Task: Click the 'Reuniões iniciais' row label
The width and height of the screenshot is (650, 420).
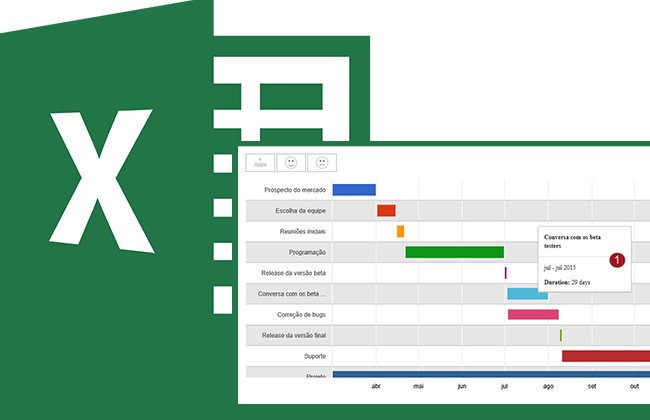Action: (x=303, y=231)
